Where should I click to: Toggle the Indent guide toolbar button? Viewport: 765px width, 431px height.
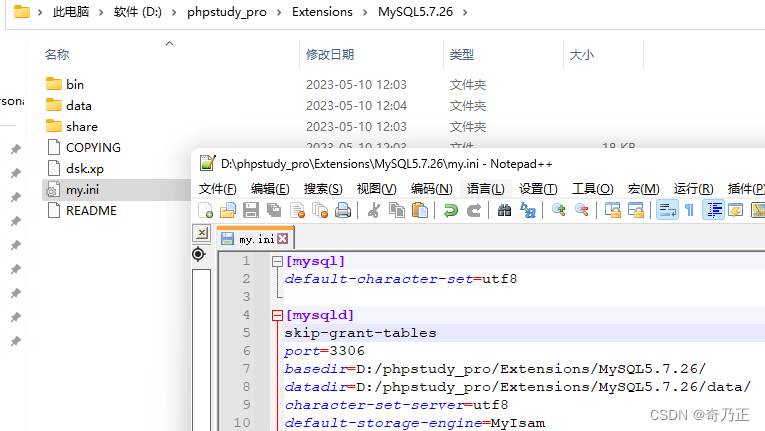coord(713,210)
